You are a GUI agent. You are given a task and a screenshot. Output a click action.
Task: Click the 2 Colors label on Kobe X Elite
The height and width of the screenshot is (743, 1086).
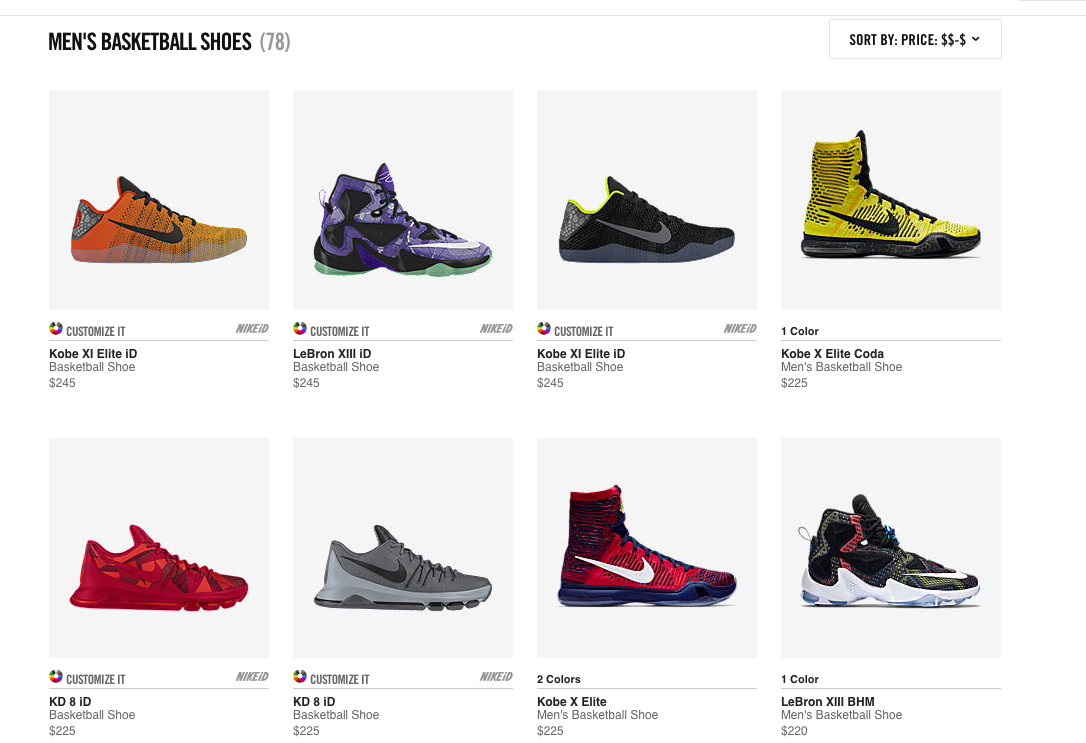[558, 679]
